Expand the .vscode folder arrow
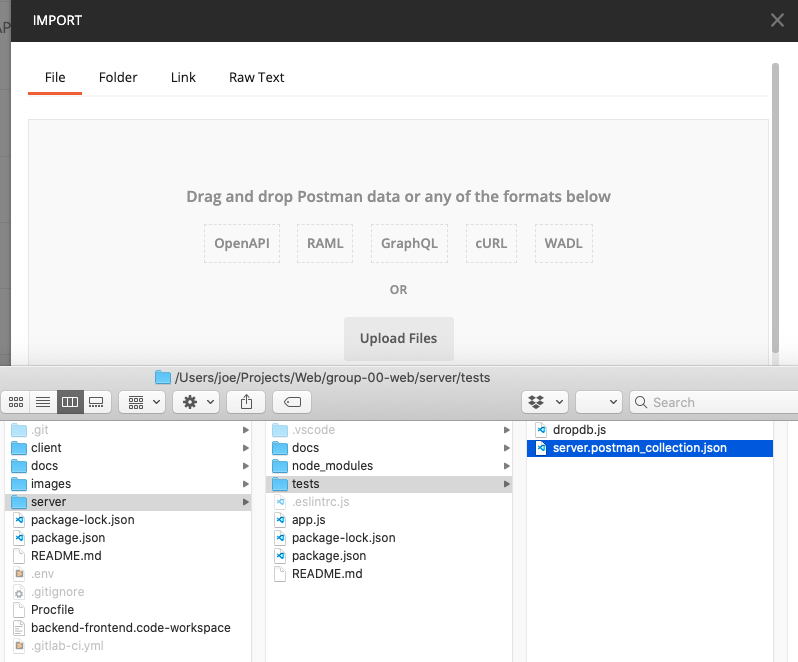798x662 pixels. [x=507, y=430]
